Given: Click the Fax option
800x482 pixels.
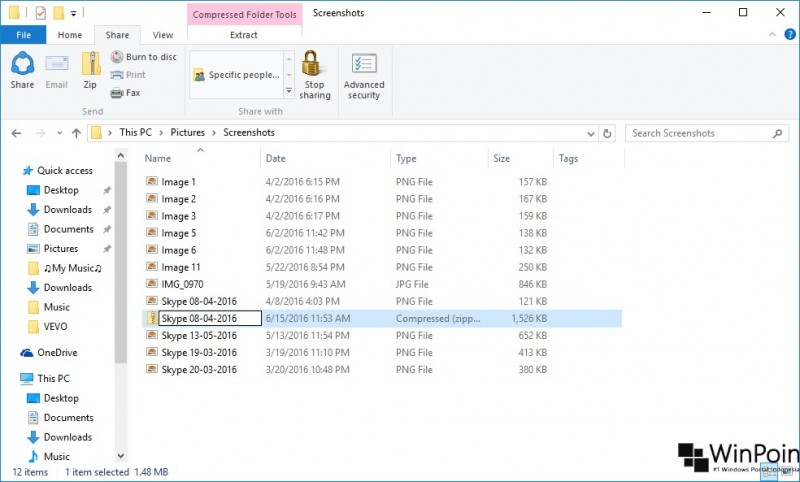Looking at the screenshot, I should (x=126, y=92).
